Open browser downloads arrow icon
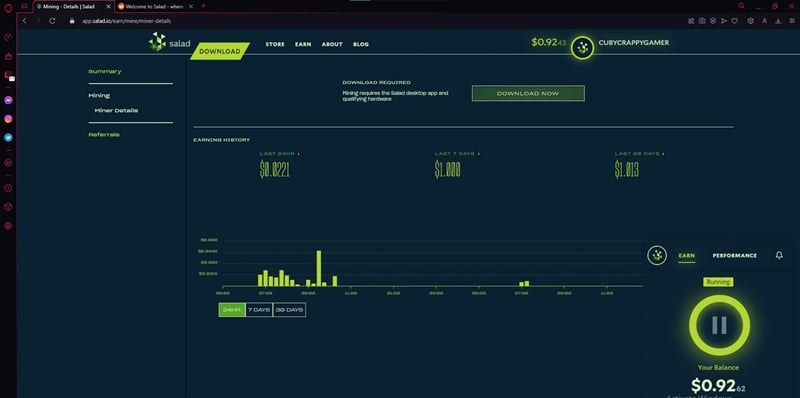The image size is (800, 398). (778, 21)
